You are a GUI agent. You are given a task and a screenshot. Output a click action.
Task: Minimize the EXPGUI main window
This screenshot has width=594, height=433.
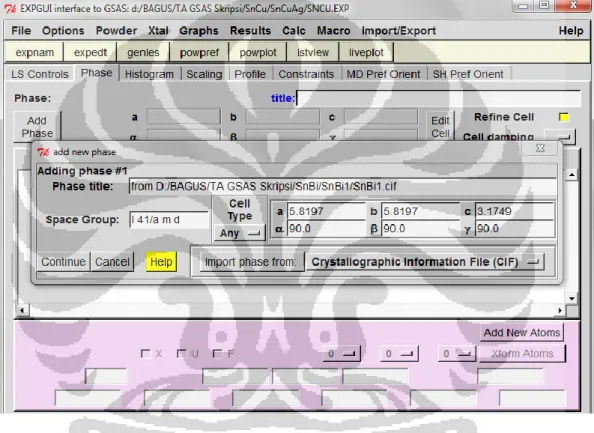click(x=523, y=6)
